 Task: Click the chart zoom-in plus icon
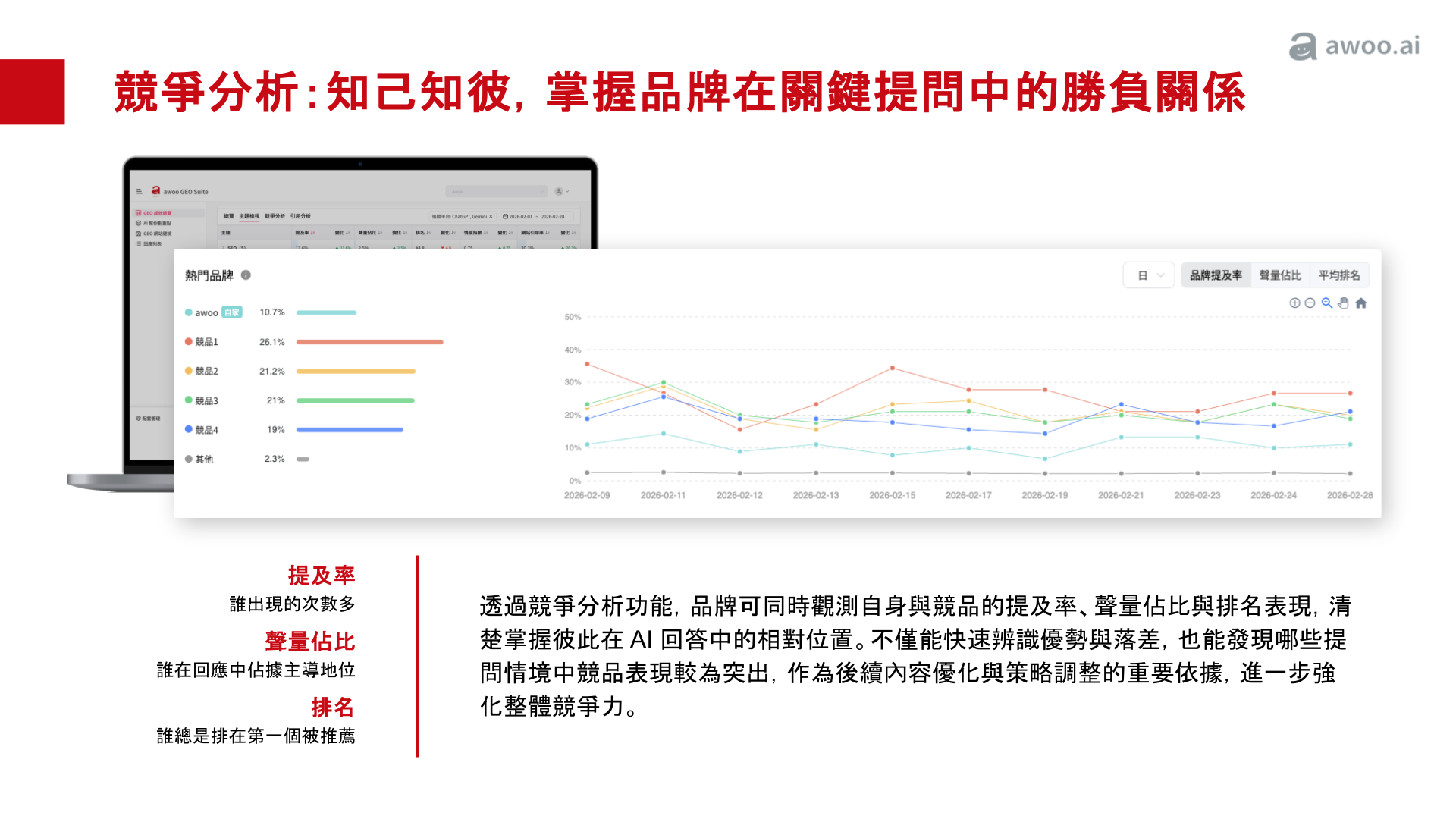point(1294,303)
